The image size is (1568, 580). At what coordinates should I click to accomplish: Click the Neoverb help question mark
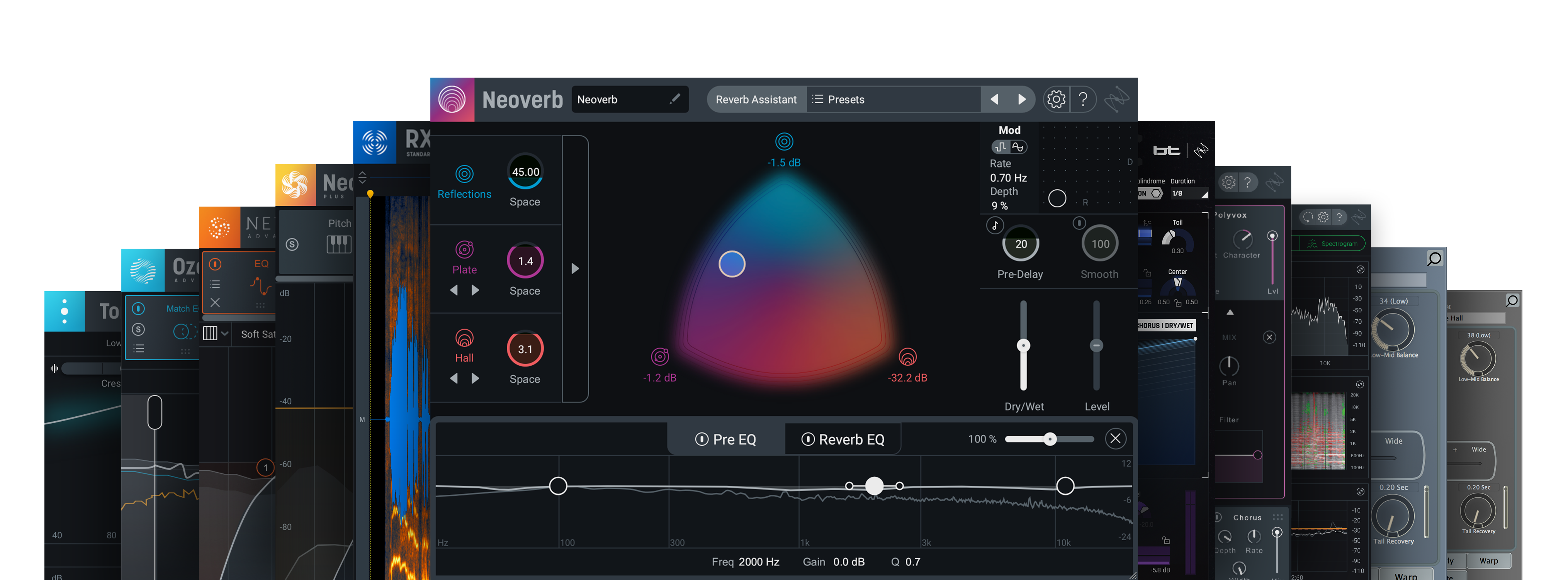1083,99
